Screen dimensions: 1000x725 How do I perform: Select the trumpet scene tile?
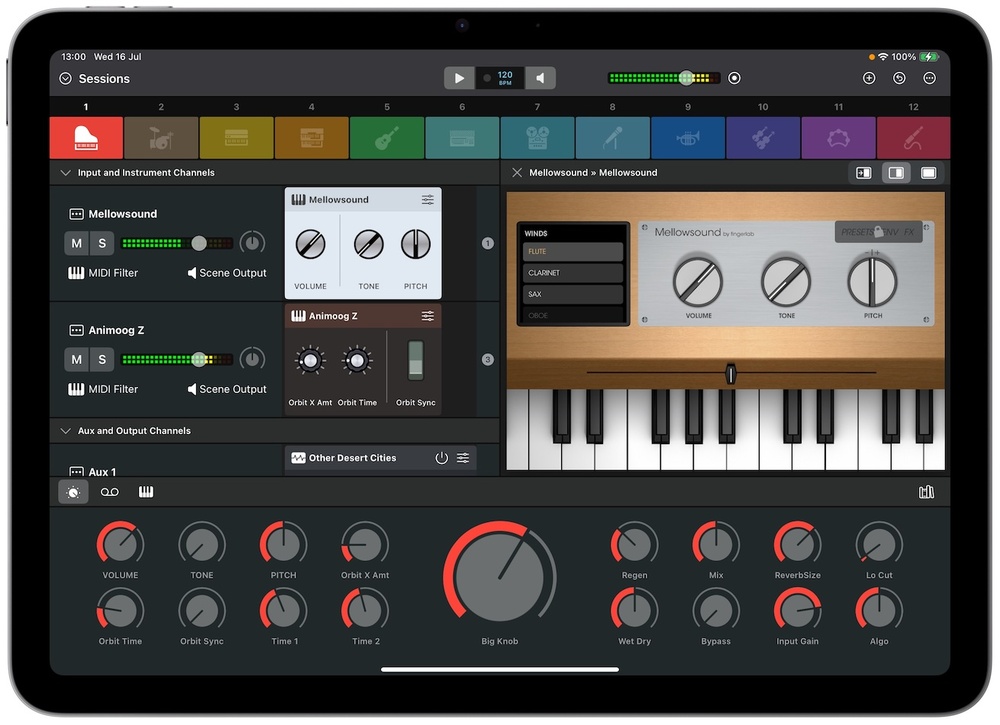tap(688, 138)
